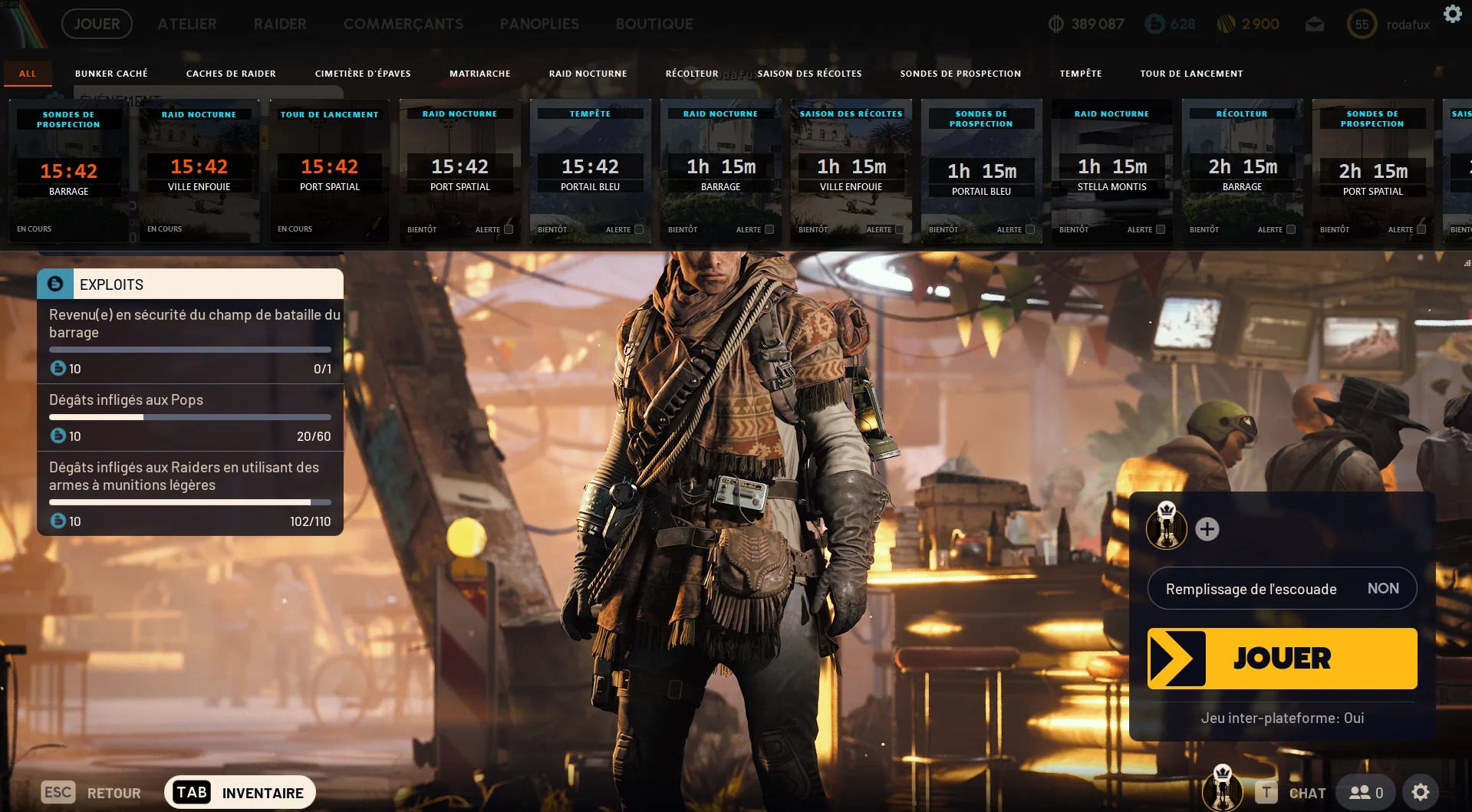
Task: Select your avatar portrait in the squad panel
Action: (1167, 529)
